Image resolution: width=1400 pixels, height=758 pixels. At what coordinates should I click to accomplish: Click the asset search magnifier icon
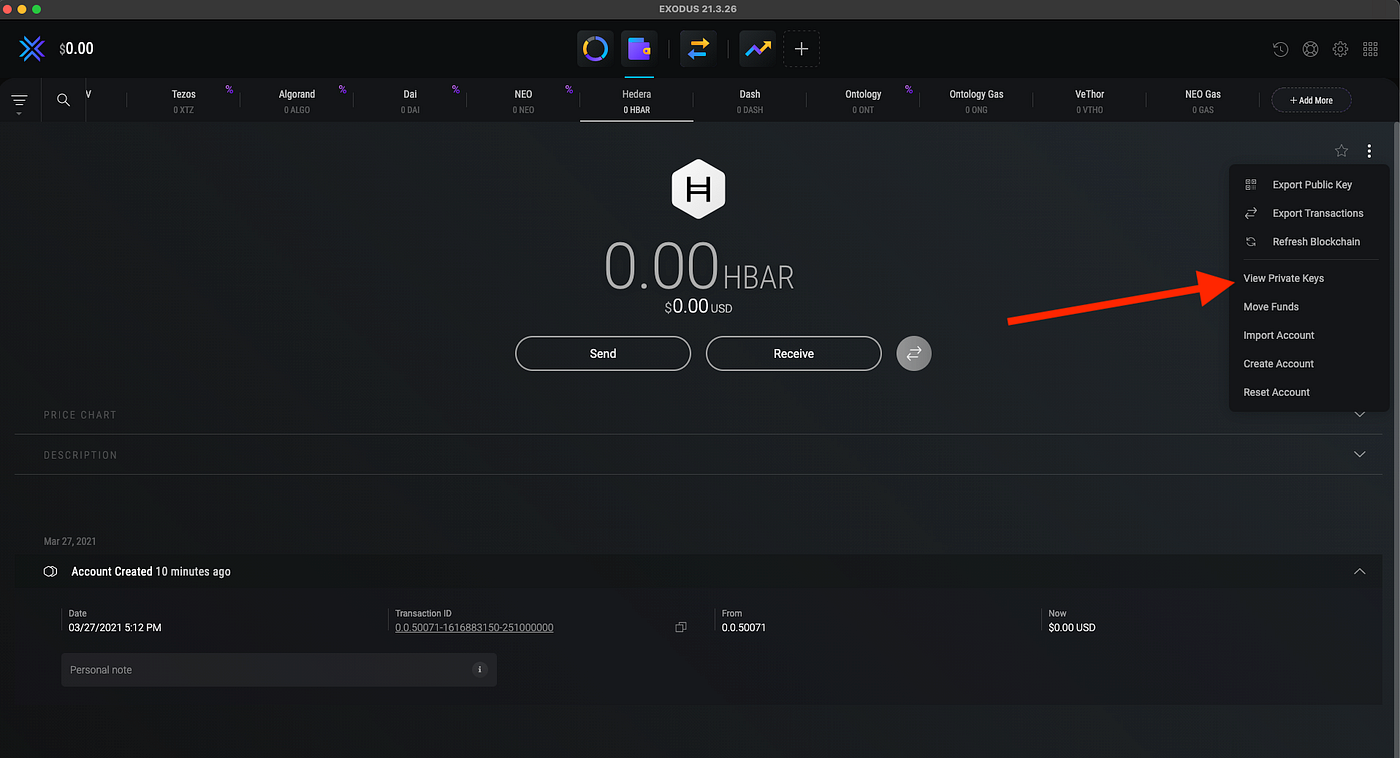click(x=63, y=100)
